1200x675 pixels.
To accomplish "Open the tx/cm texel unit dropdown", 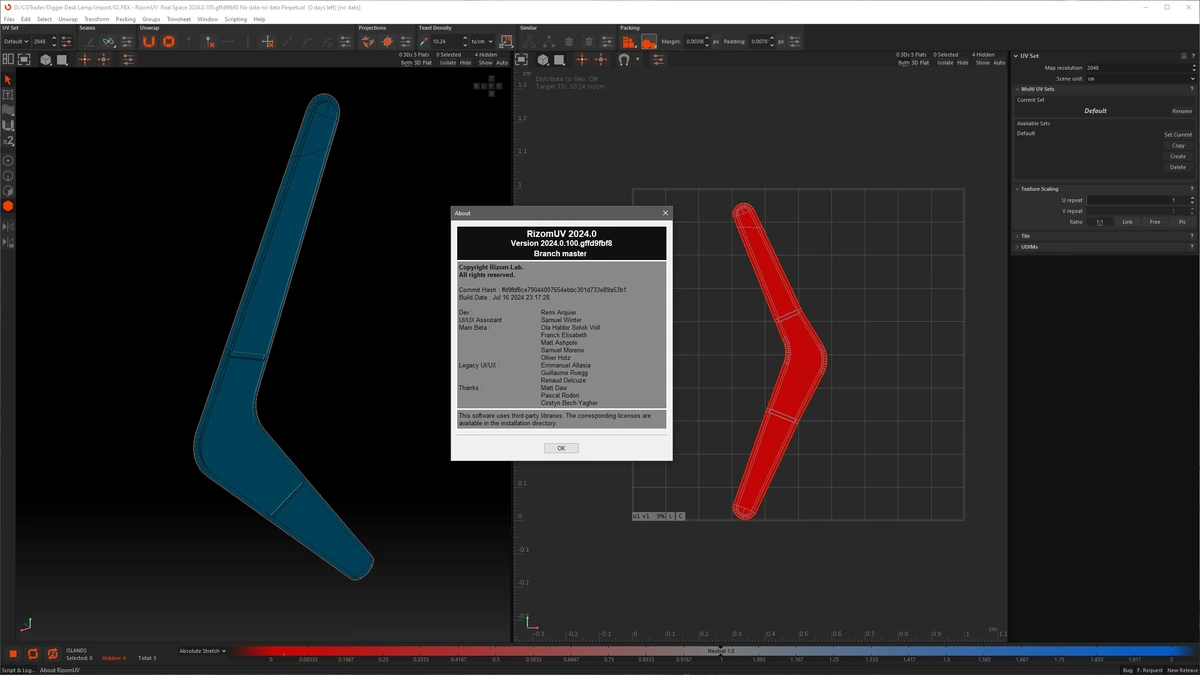I will pyautogui.click(x=481, y=41).
